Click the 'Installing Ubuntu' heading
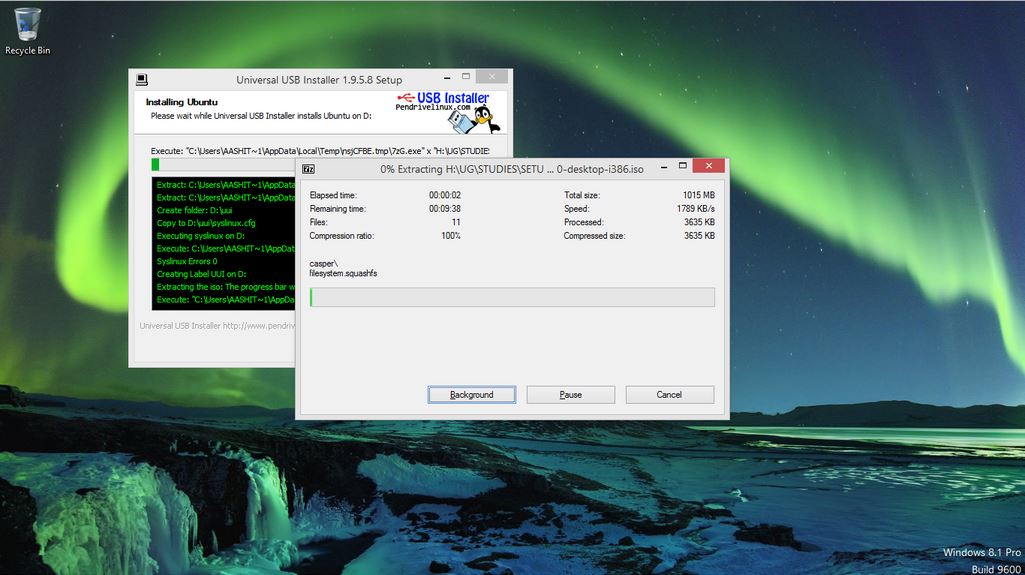The image size is (1025, 575). [182, 102]
